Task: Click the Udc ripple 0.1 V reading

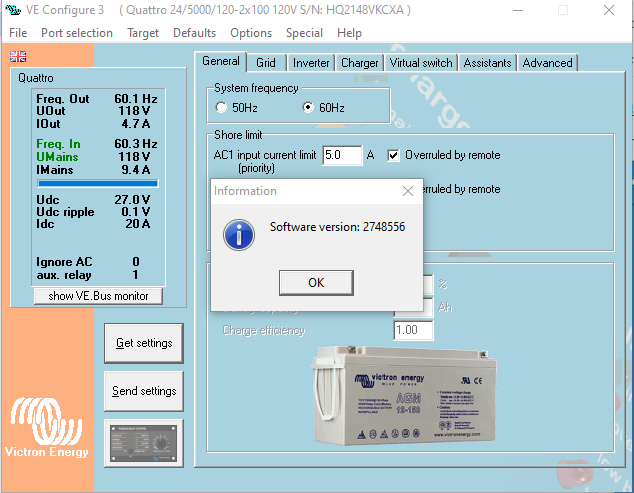Action: [93, 212]
